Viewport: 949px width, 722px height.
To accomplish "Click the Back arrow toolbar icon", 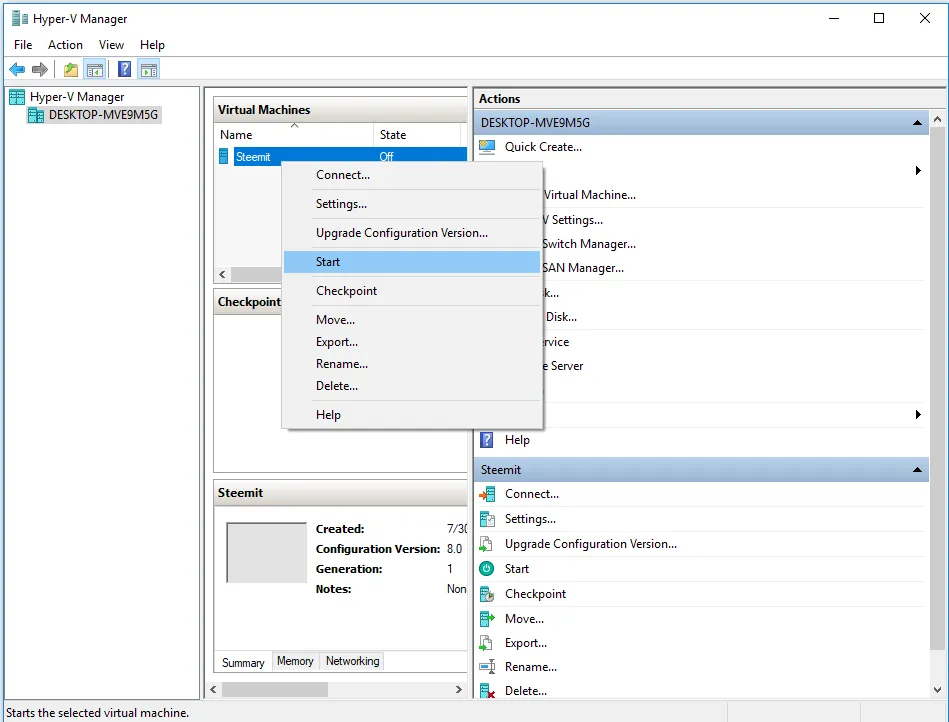I will coord(17,70).
